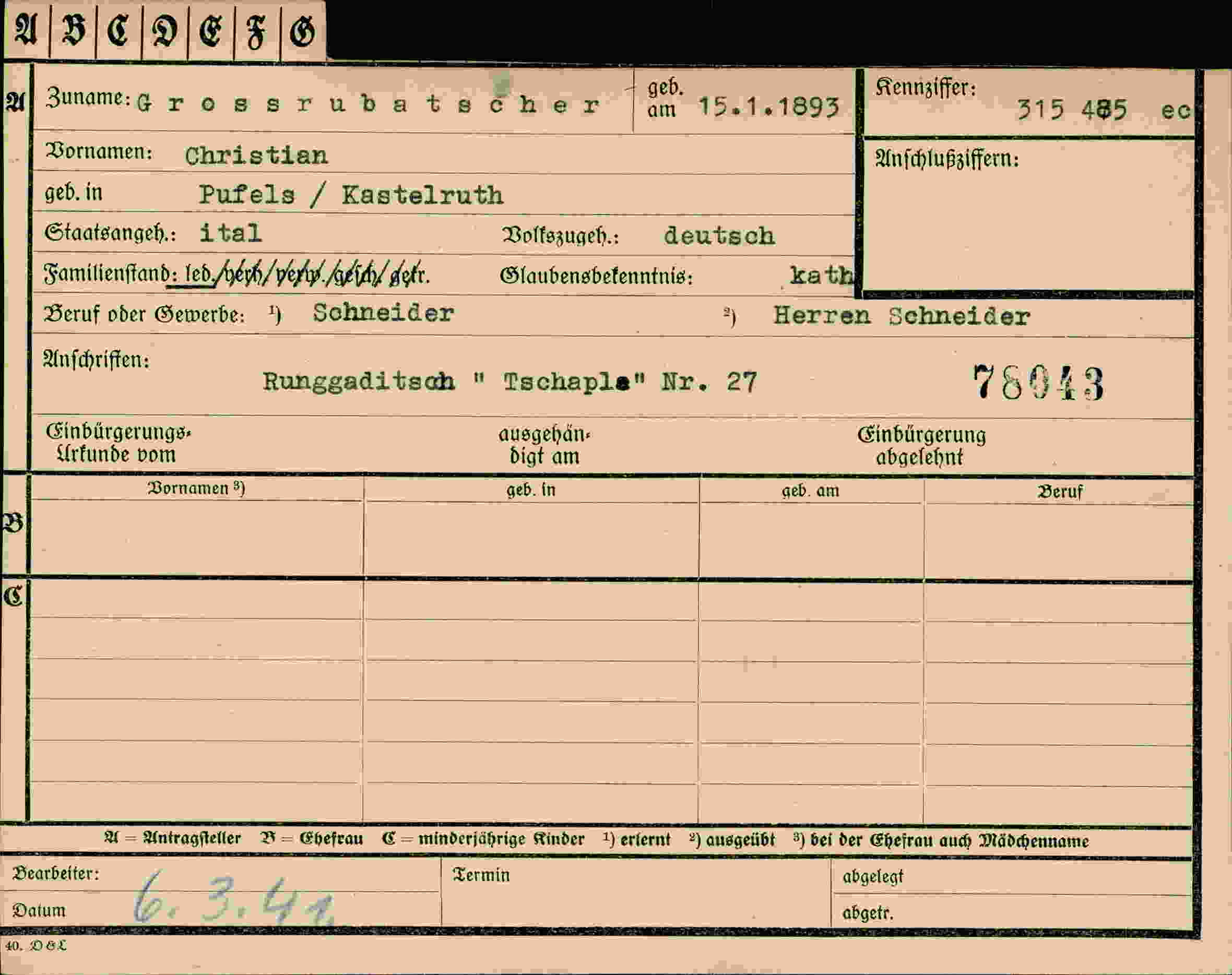Viewport: 1232px width, 975px height.
Task: Click the footnote "1) erlernt"
Action: point(636,839)
